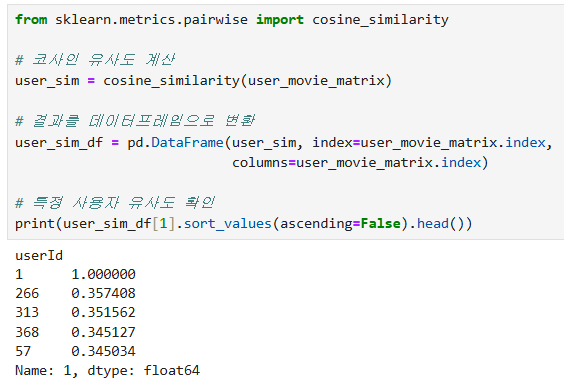Click 'ascending=False' argument
The height and width of the screenshot is (386, 564).
(340, 224)
